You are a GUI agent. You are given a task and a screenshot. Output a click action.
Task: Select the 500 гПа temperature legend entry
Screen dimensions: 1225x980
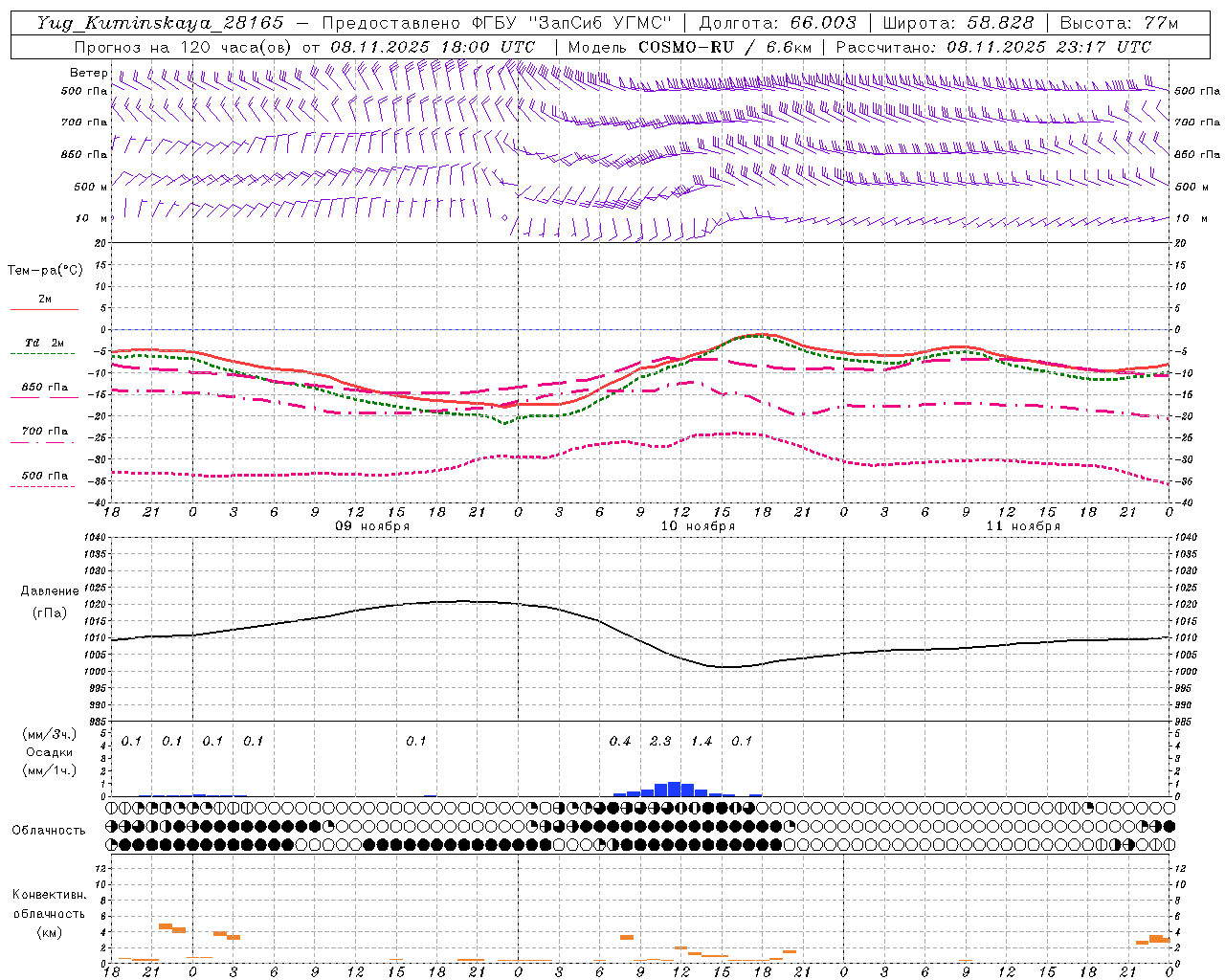pos(45,476)
